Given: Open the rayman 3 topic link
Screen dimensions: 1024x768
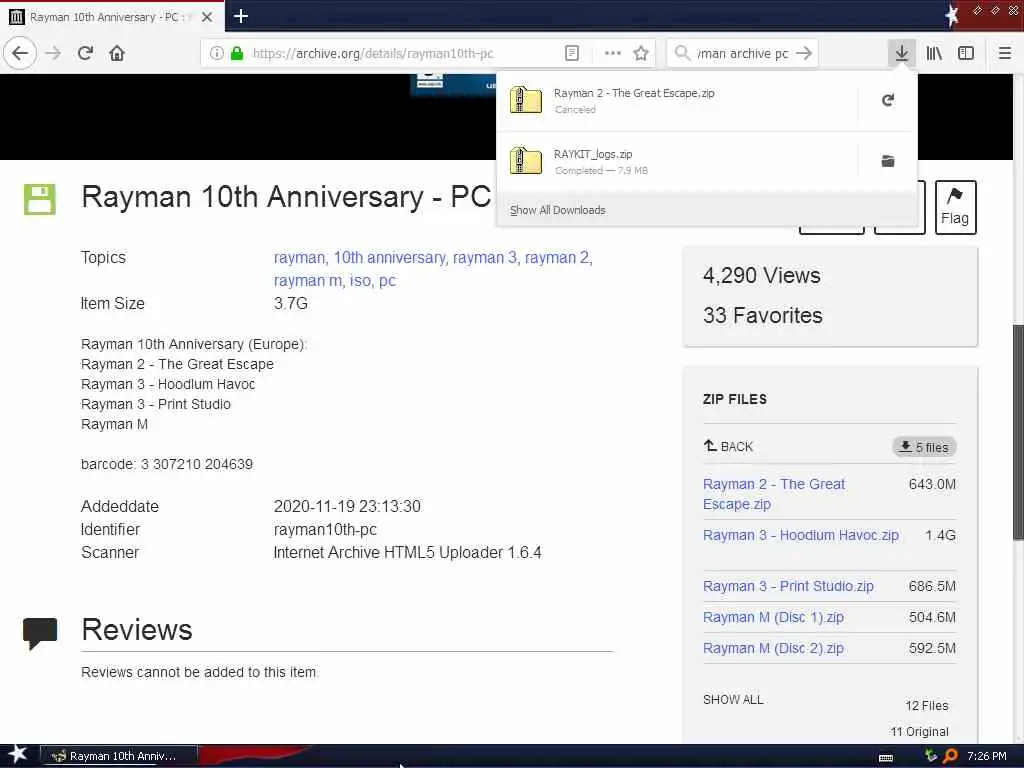Looking at the screenshot, I should point(484,257).
